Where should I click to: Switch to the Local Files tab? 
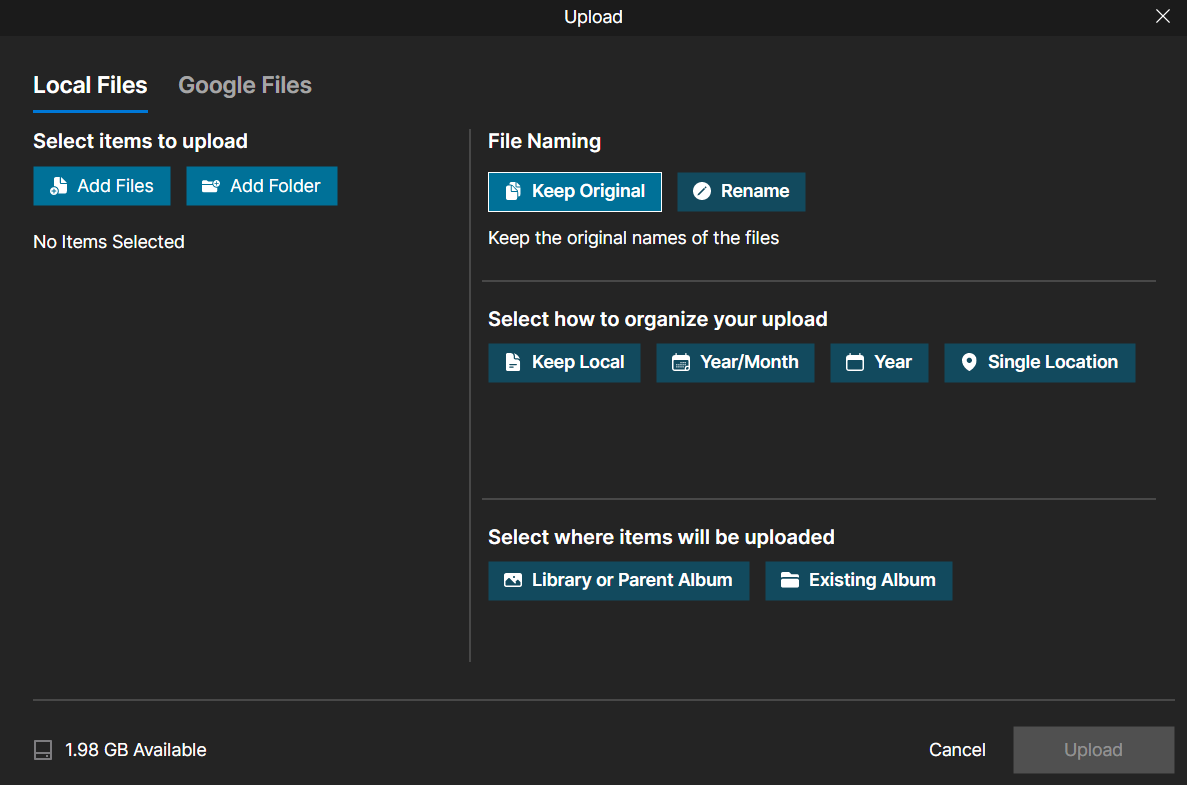click(90, 86)
